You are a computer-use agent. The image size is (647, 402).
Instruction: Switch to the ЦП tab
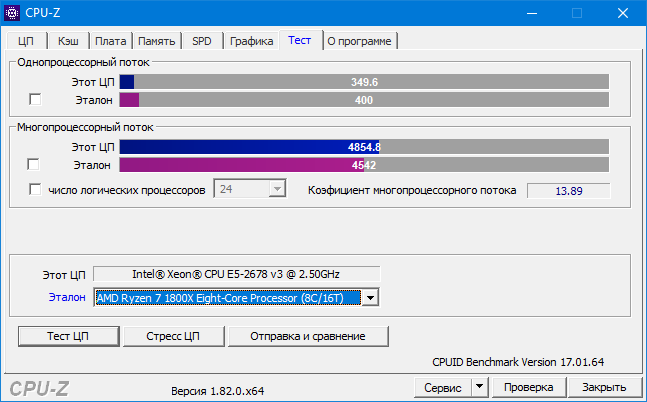pyautogui.click(x=26, y=41)
